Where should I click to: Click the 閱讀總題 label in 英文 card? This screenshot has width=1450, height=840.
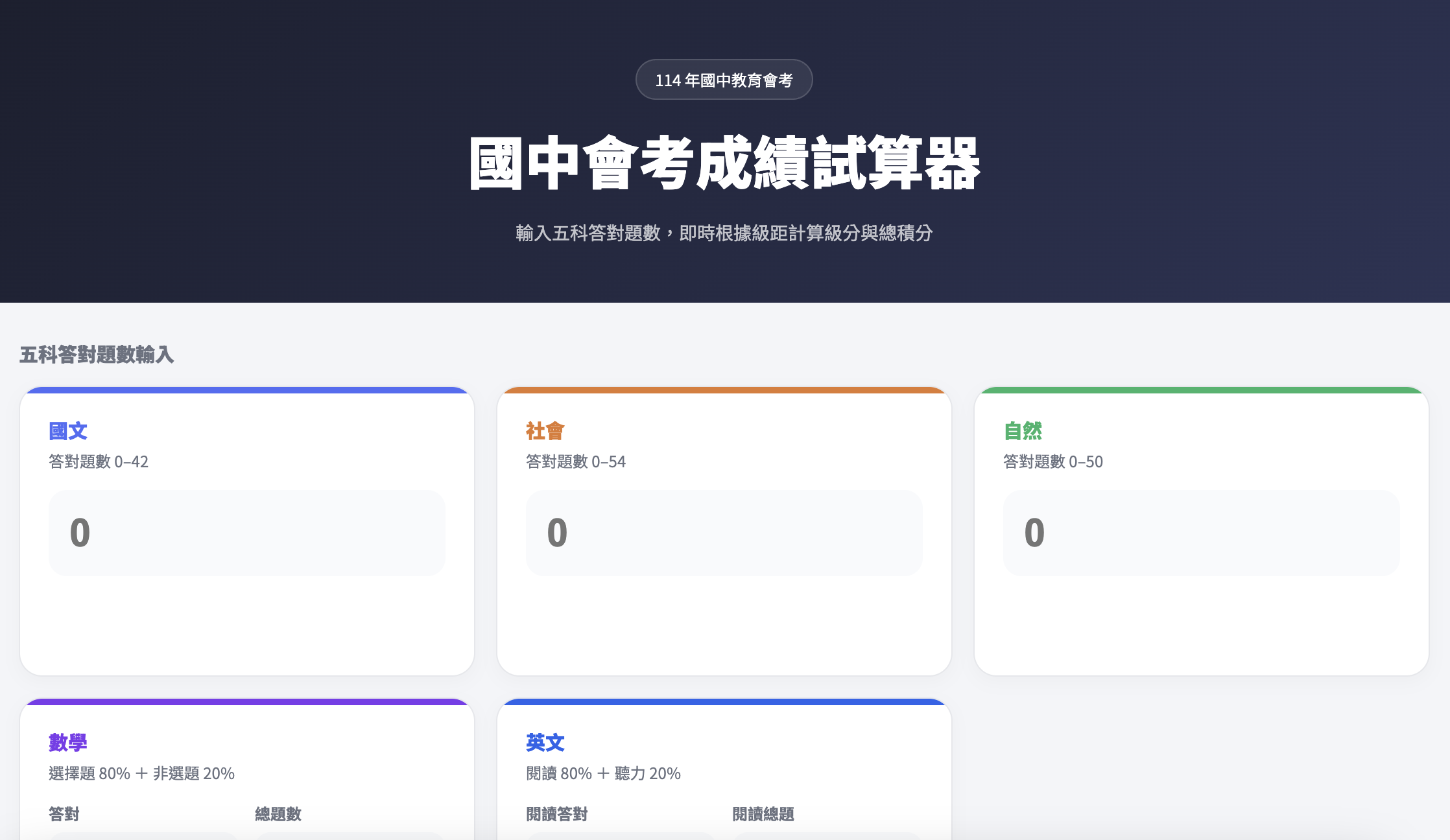tap(763, 814)
